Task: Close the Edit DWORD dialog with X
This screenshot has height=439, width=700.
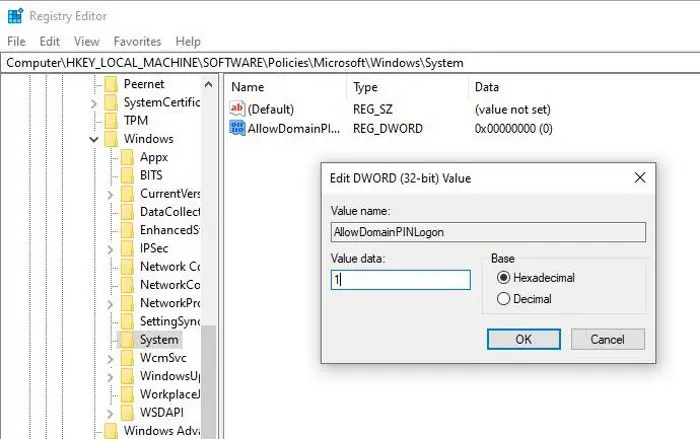Action: 640,178
